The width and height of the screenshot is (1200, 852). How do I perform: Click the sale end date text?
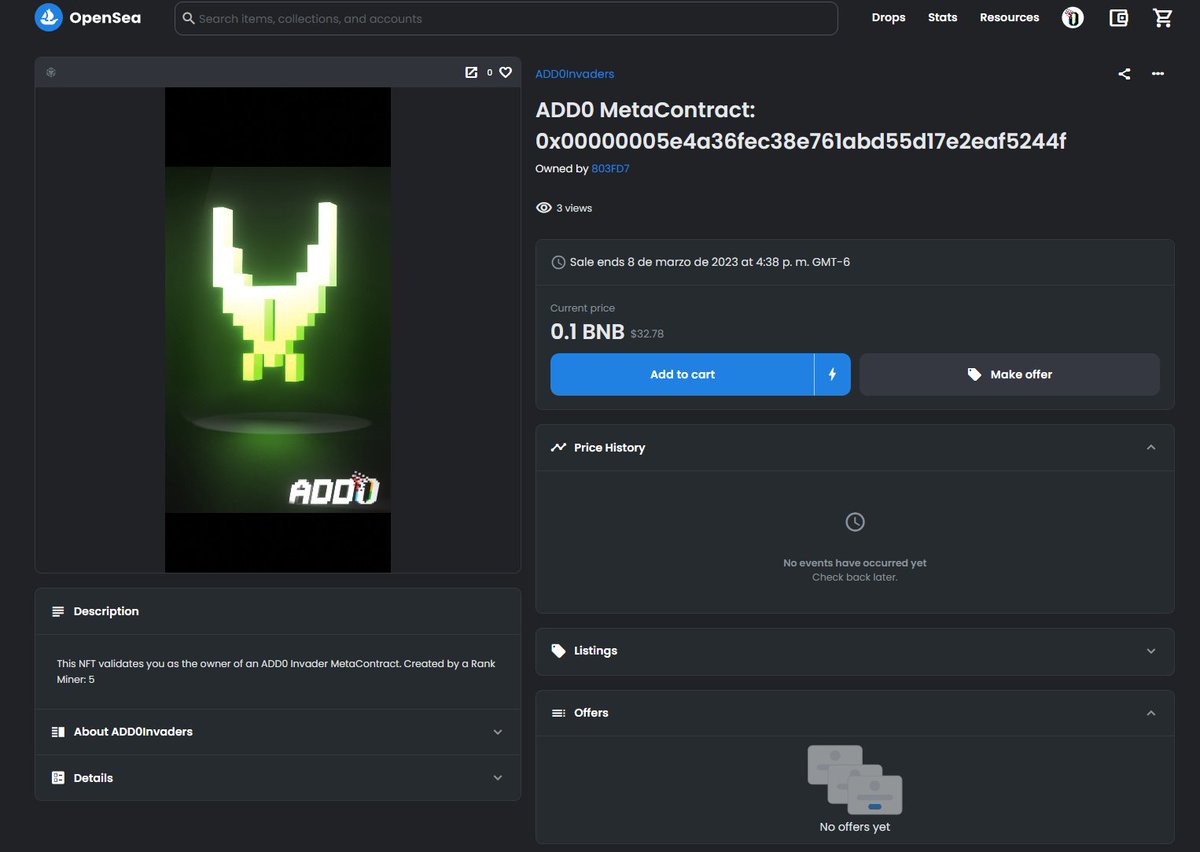[710, 262]
